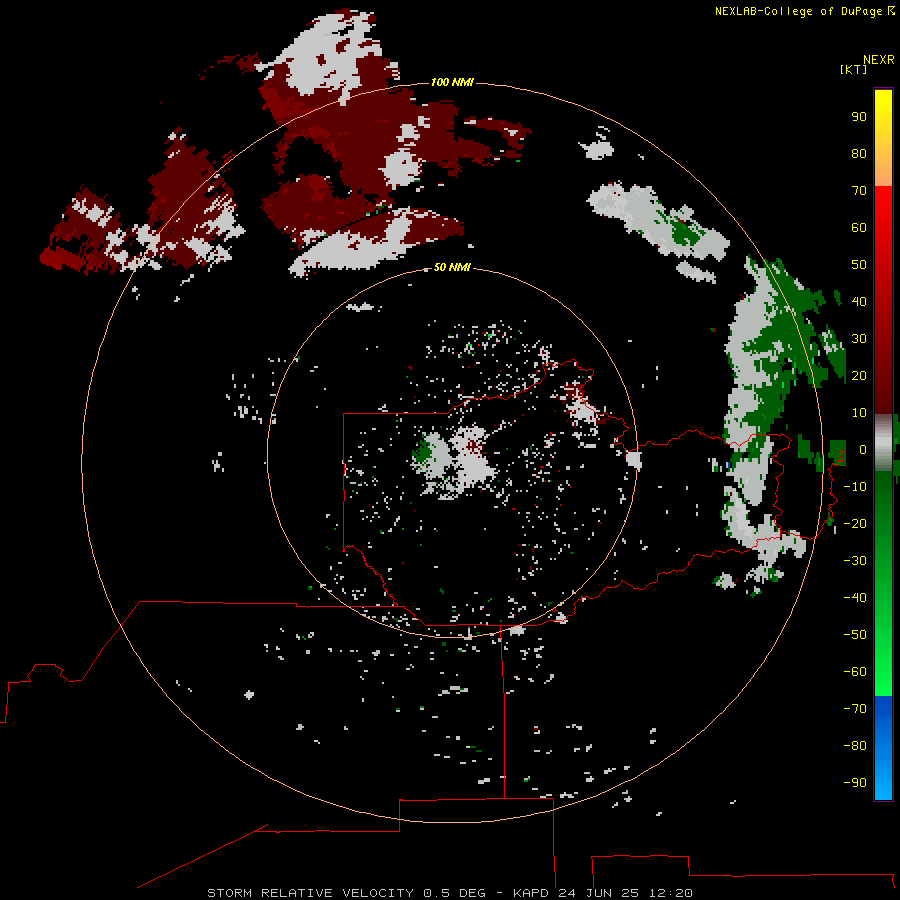
Task: Click the gray zero-velocity segment of the color bar
Action: pyautogui.click(x=883, y=443)
